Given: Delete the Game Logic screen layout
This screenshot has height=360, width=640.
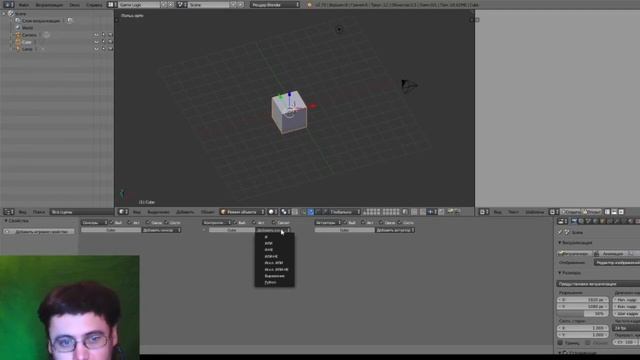Looking at the screenshot, I should (171, 4).
